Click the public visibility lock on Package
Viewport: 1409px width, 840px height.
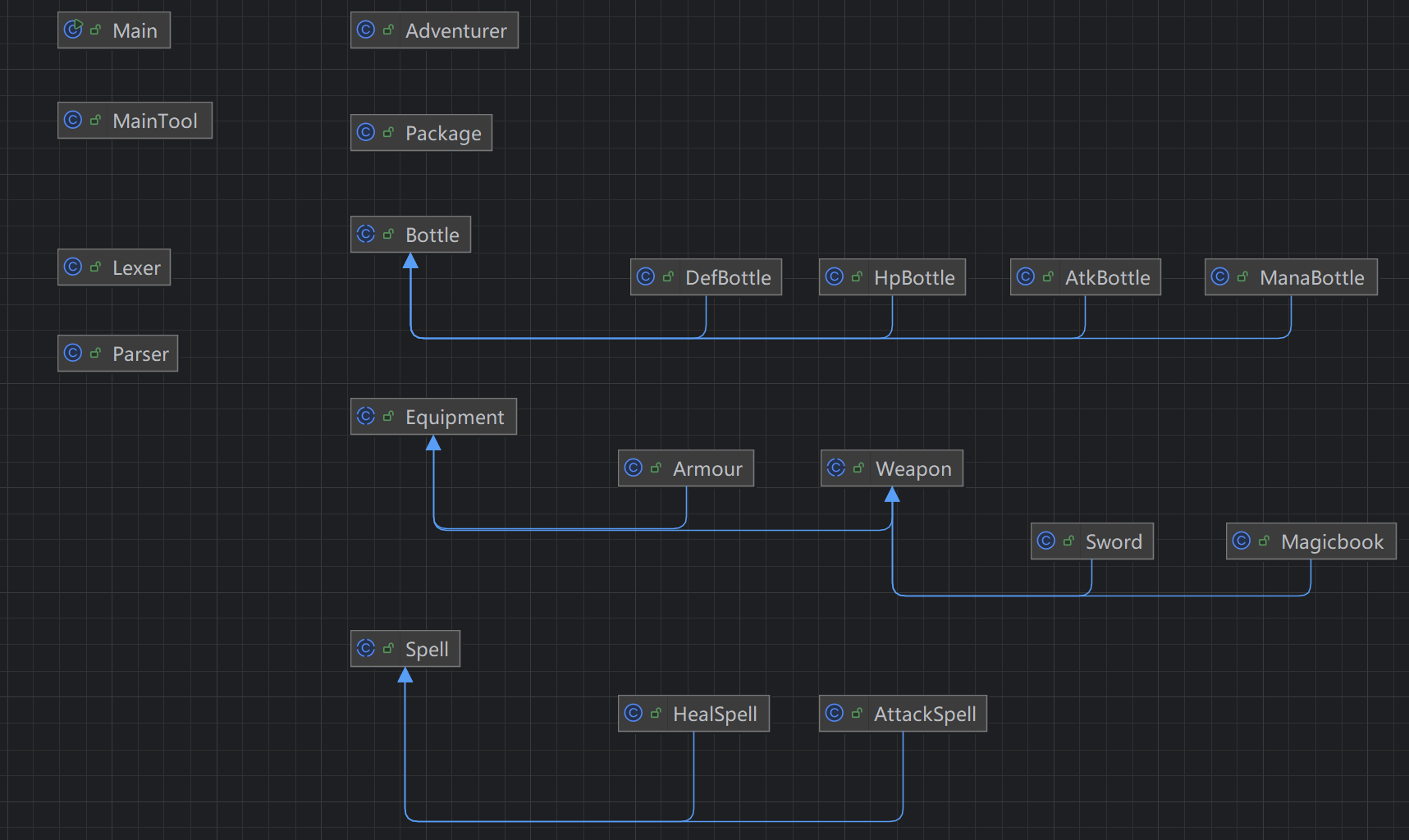point(389,132)
